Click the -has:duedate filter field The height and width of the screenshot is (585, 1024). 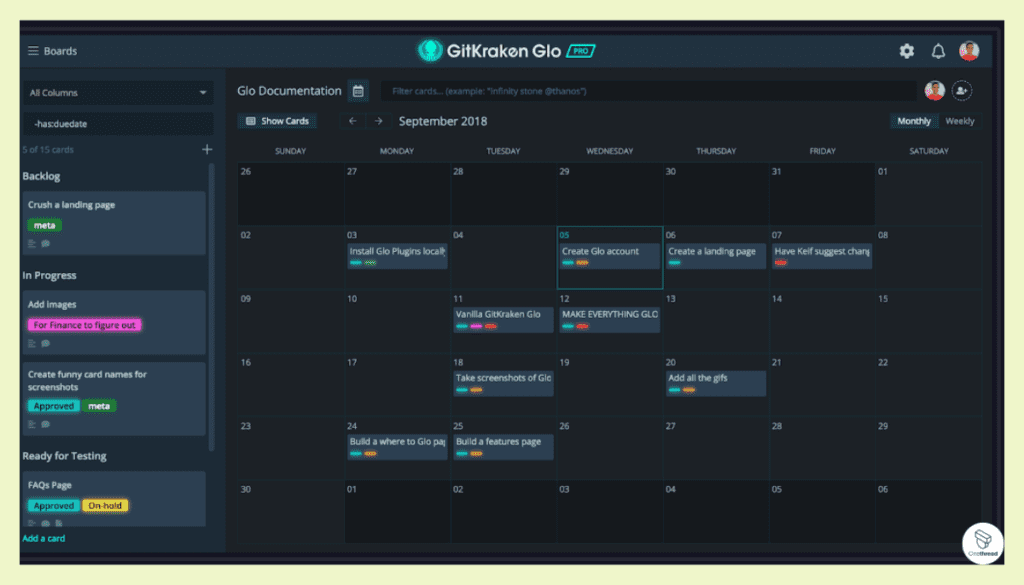tap(118, 123)
